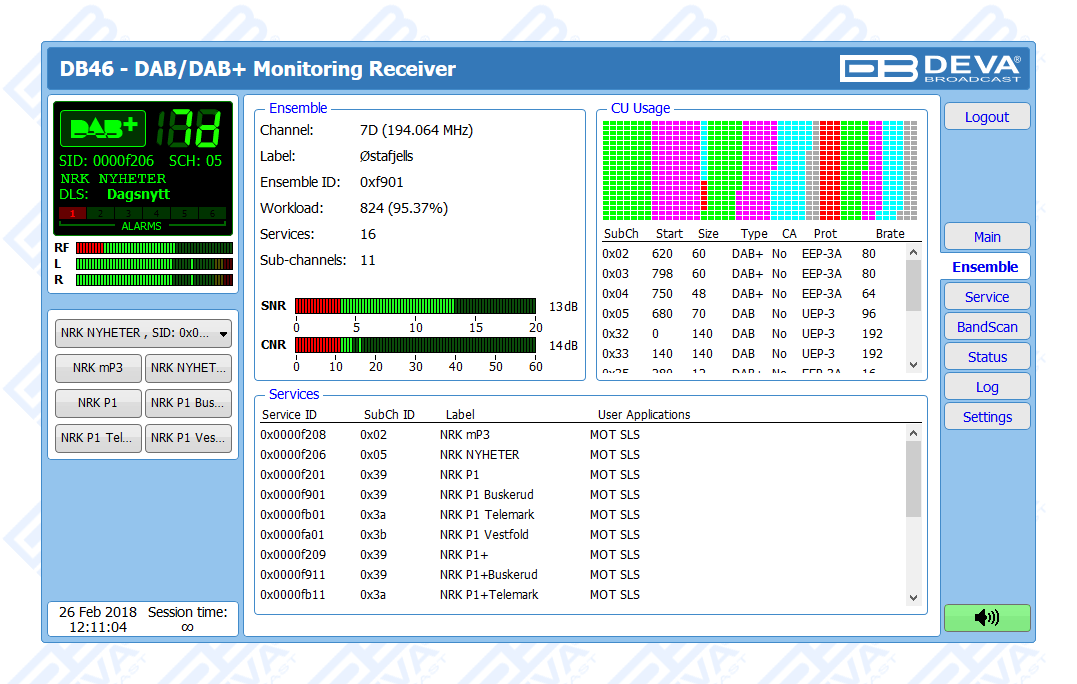The width and height of the screenshot is (1077, 684).
Task: Switch to the Main tab
Action: click(986, 237)
